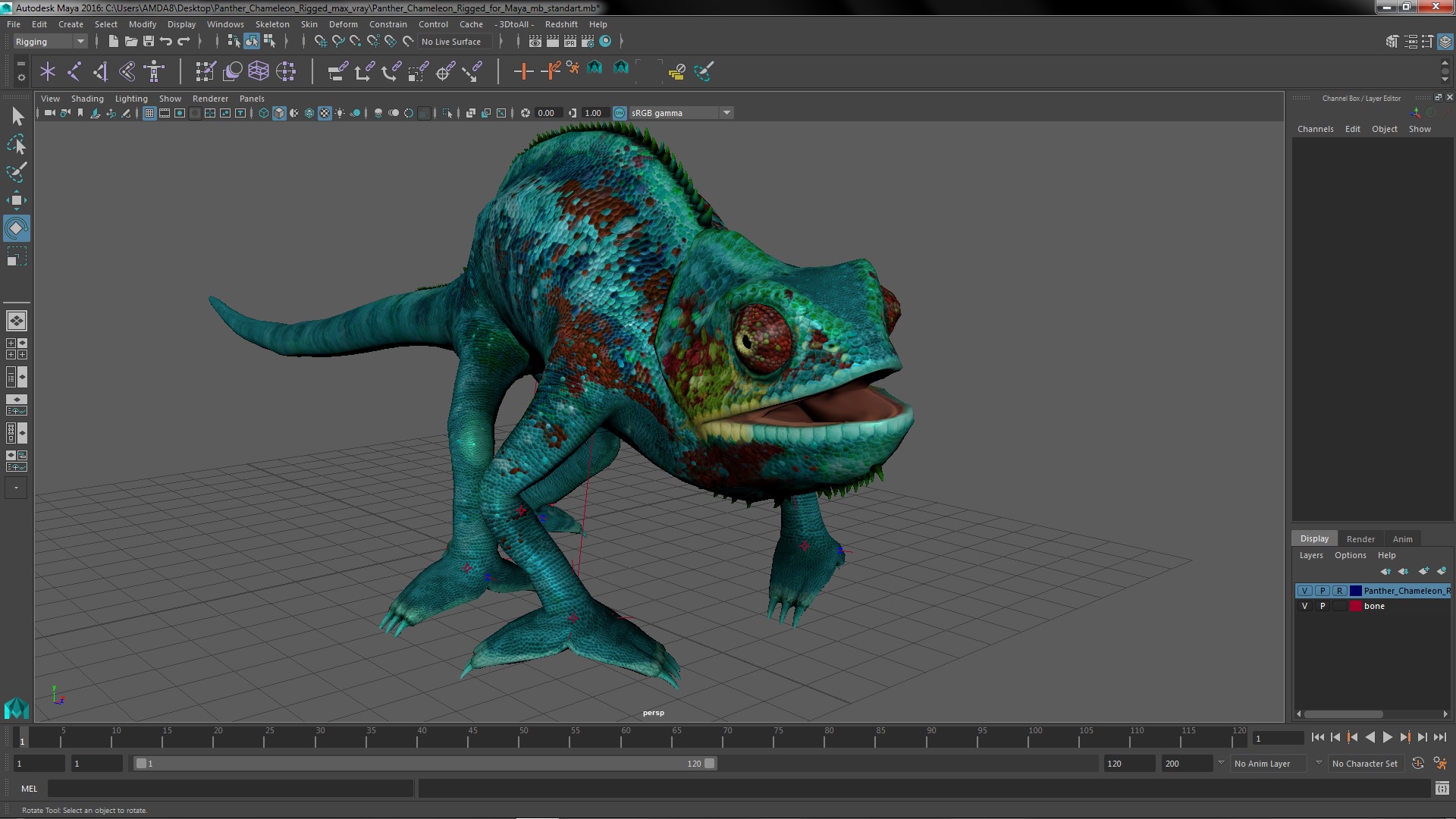
Task: Toggle playback P of Panther_Chameleon layer
Action: pos(1323,591)
